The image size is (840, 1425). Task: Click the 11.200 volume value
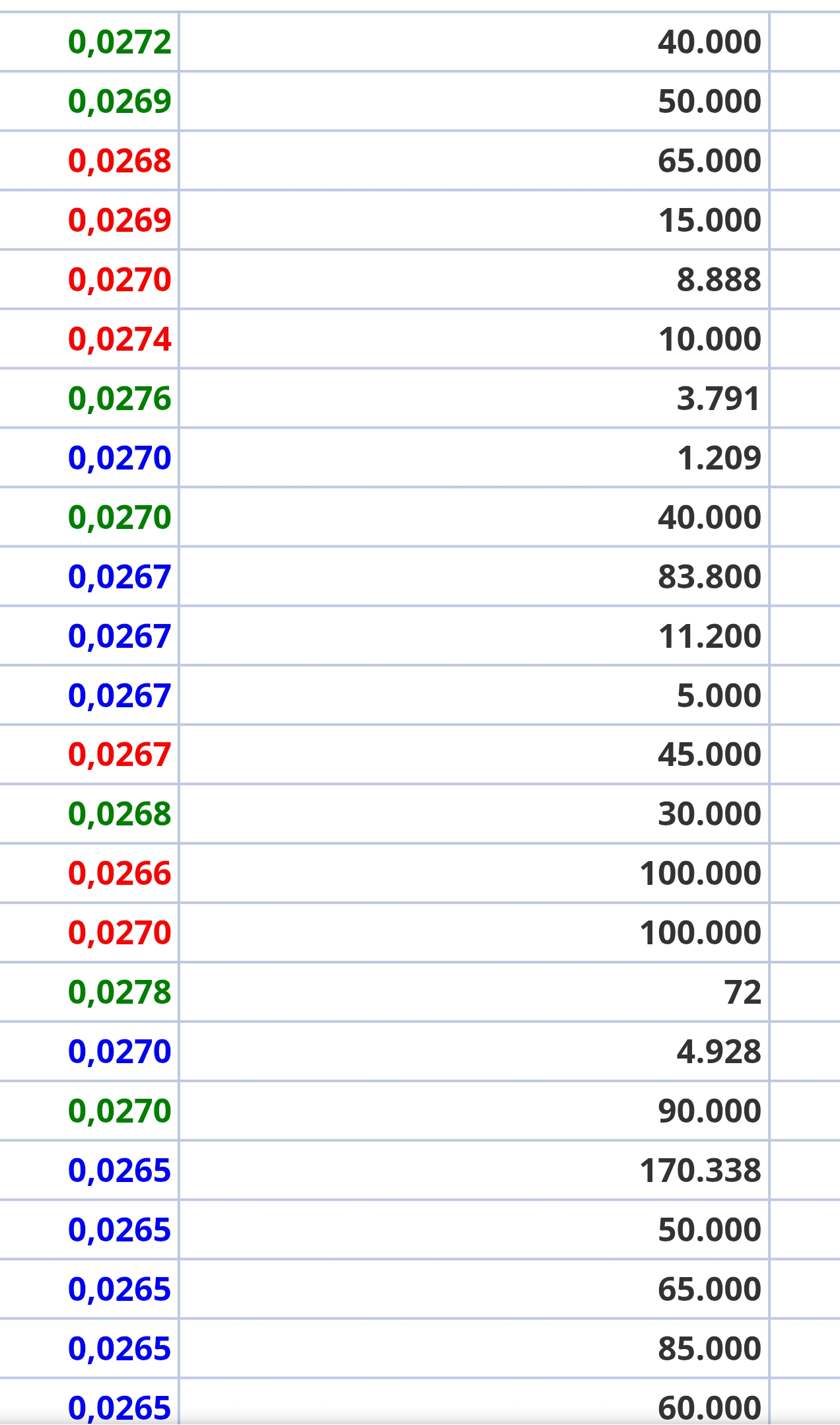709,636
